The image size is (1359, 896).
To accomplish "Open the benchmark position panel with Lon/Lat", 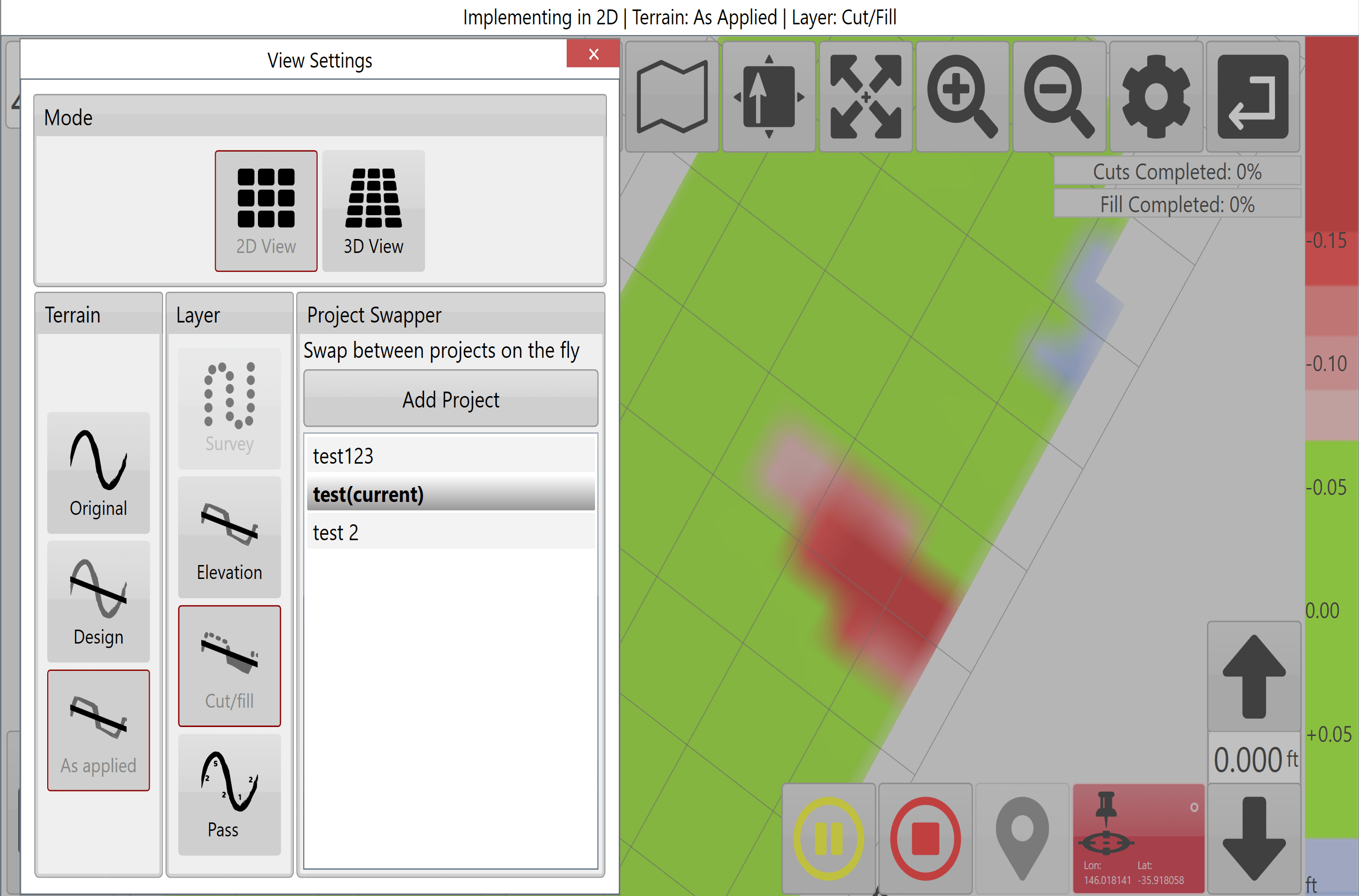I will pyautogui.click(x=1138, y=838).
